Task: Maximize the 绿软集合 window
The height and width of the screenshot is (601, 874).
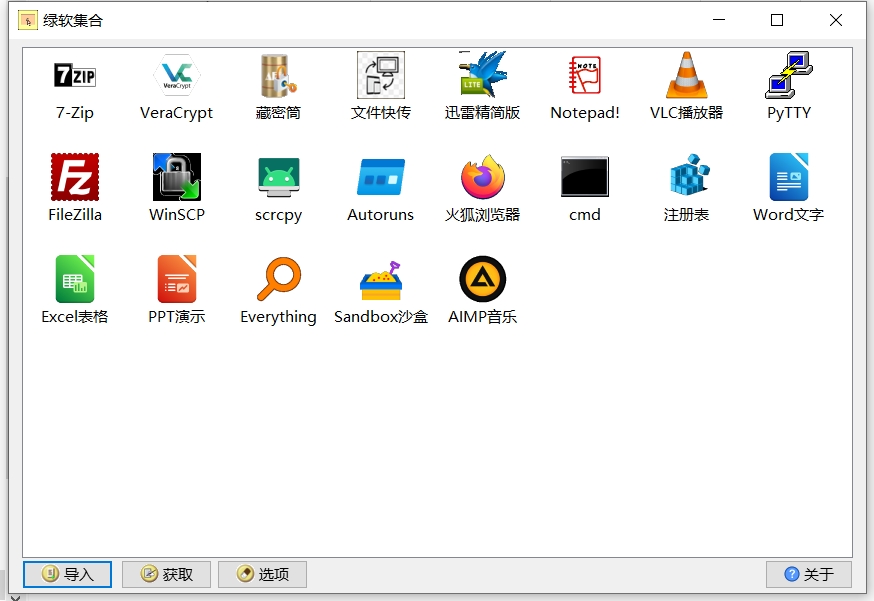Action: (x=777, y=20)
